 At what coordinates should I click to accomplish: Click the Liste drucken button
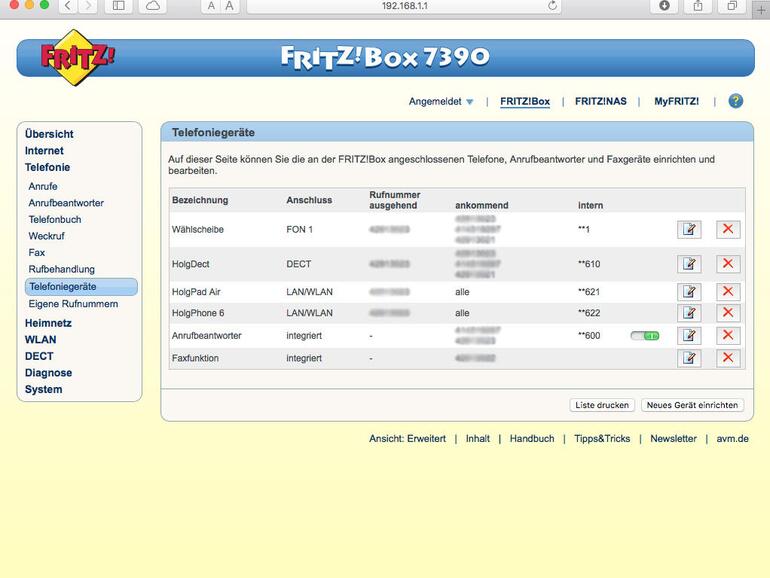click(x=602, y=405)
